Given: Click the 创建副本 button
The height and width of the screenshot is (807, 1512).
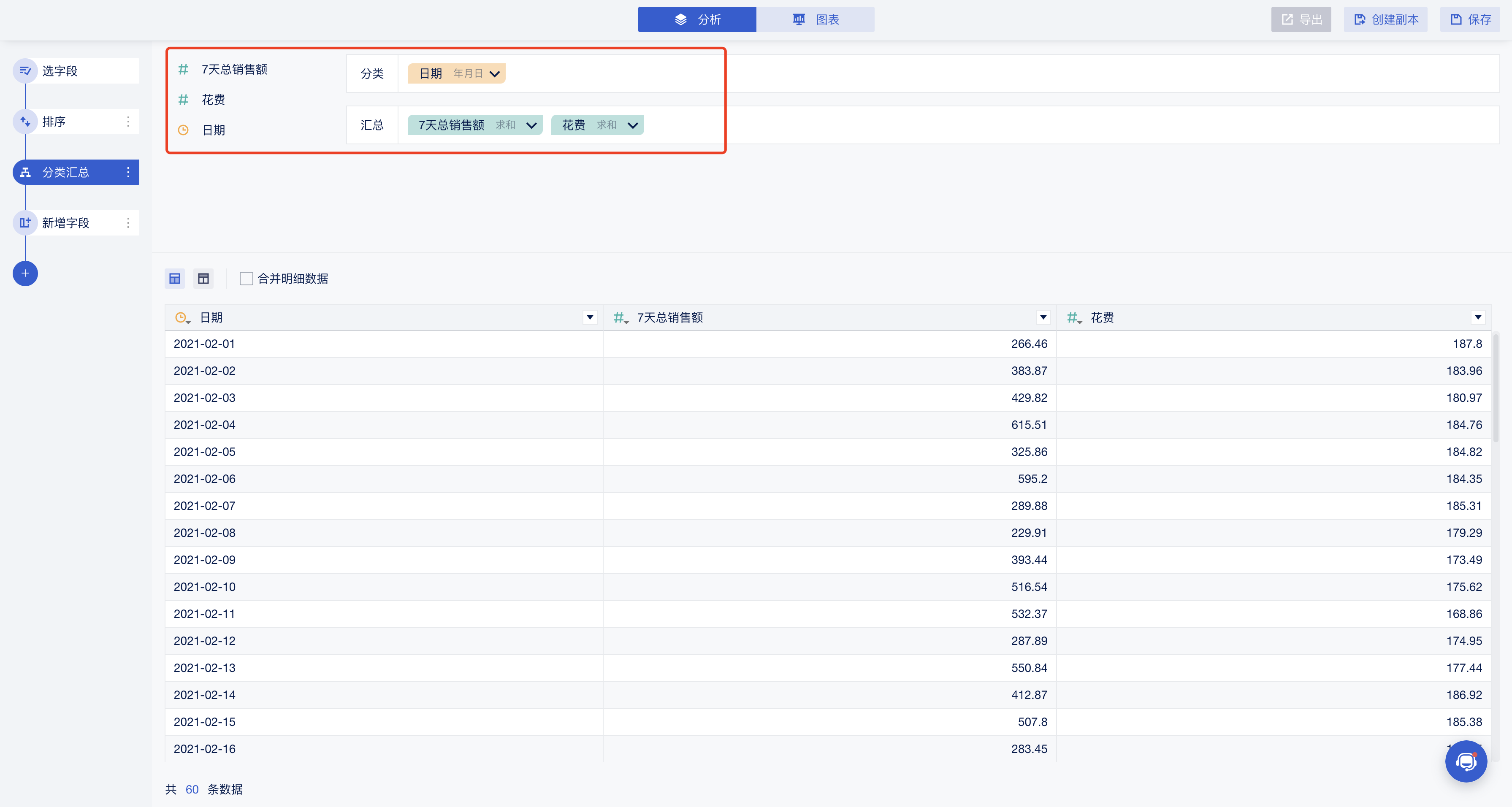Looking at the screenshot, I should (1385, 19).
